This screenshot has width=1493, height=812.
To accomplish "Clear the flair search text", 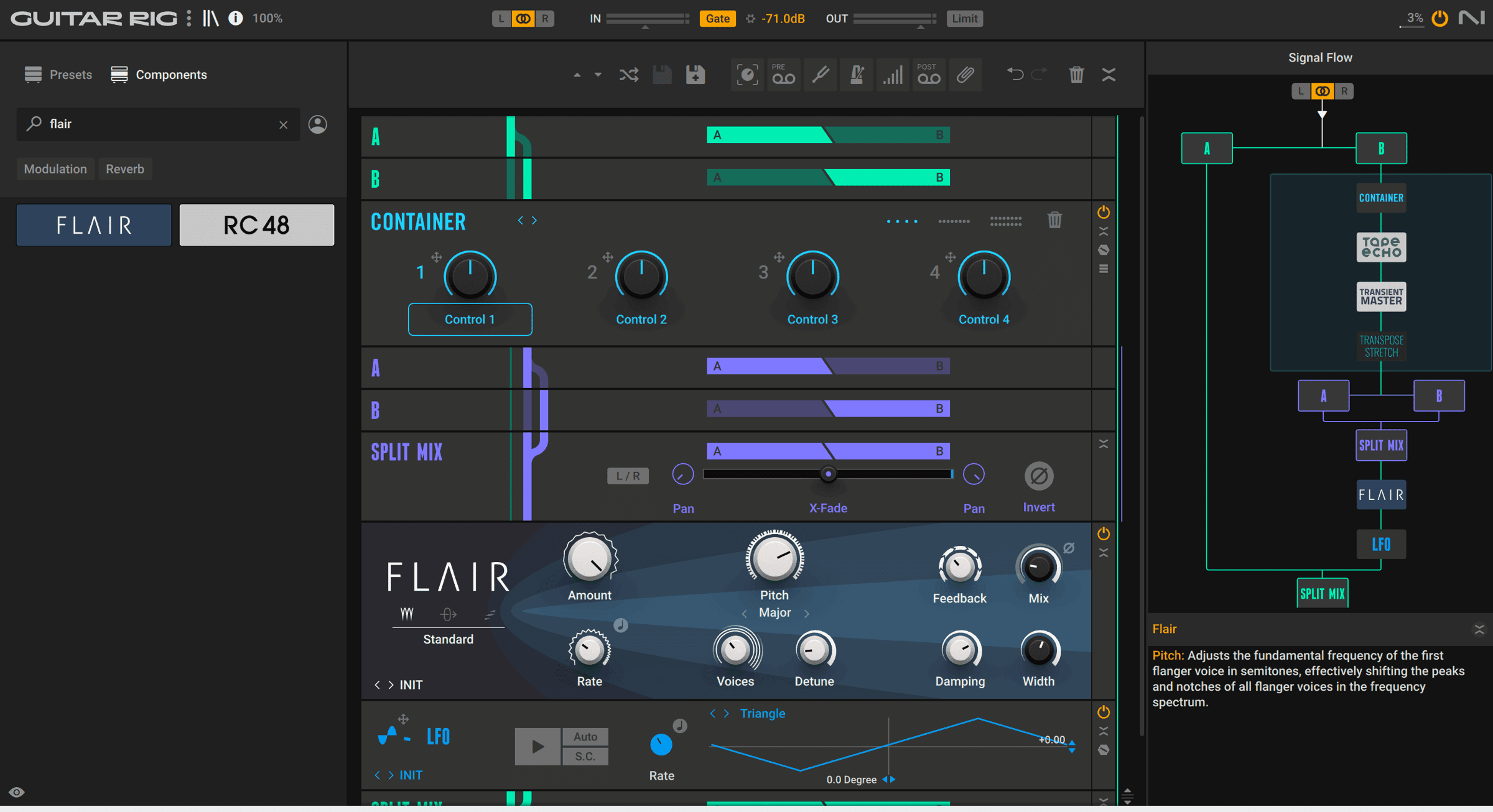I will click(283, 124).
